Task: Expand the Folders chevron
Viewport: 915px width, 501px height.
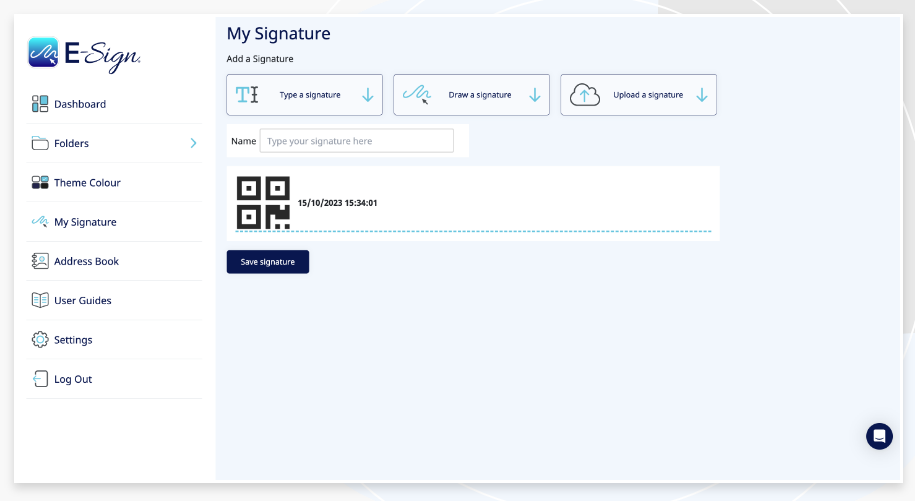Action: click(193, 143)
